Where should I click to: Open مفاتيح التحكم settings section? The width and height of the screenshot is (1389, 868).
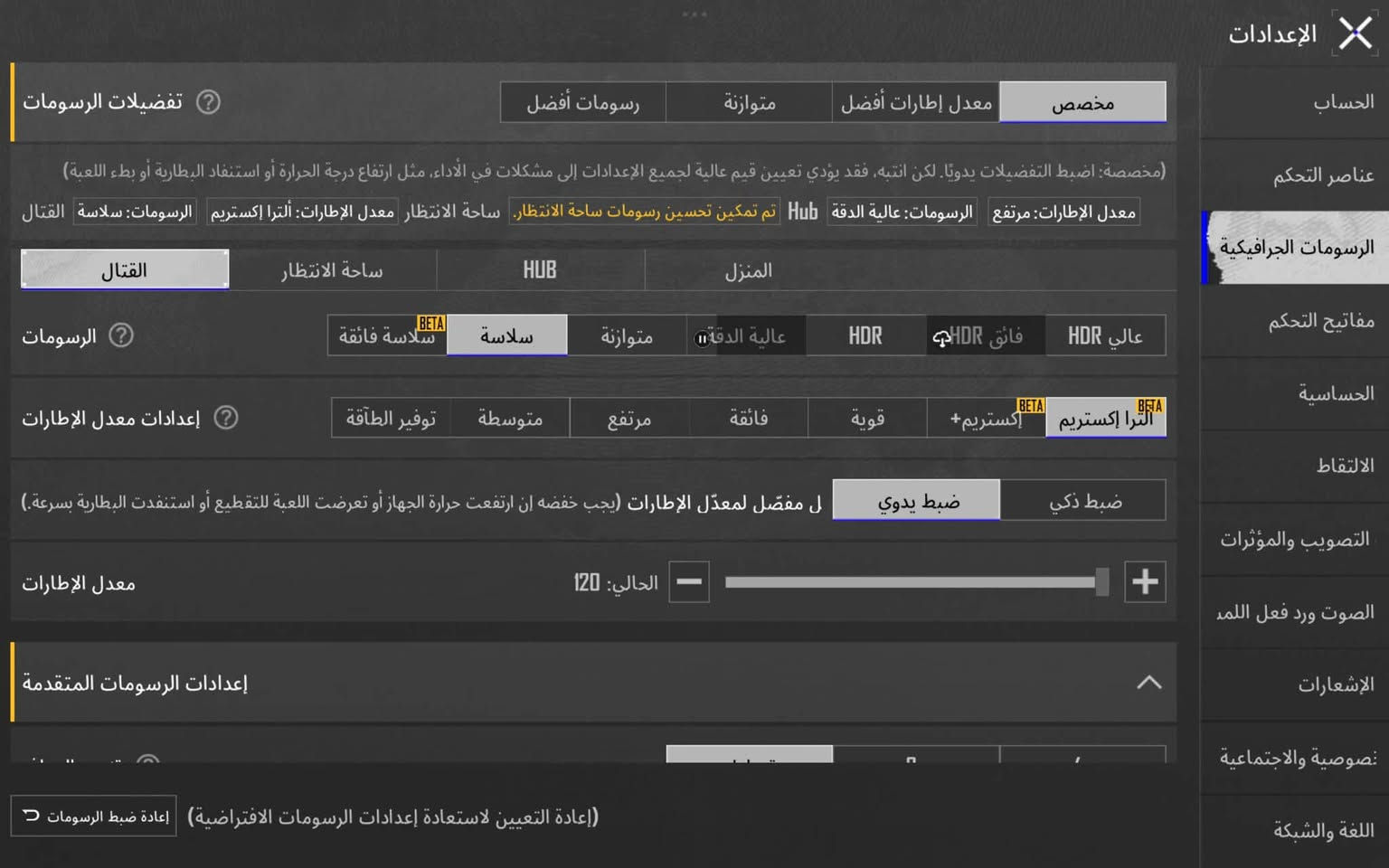tap(1295, 320)
